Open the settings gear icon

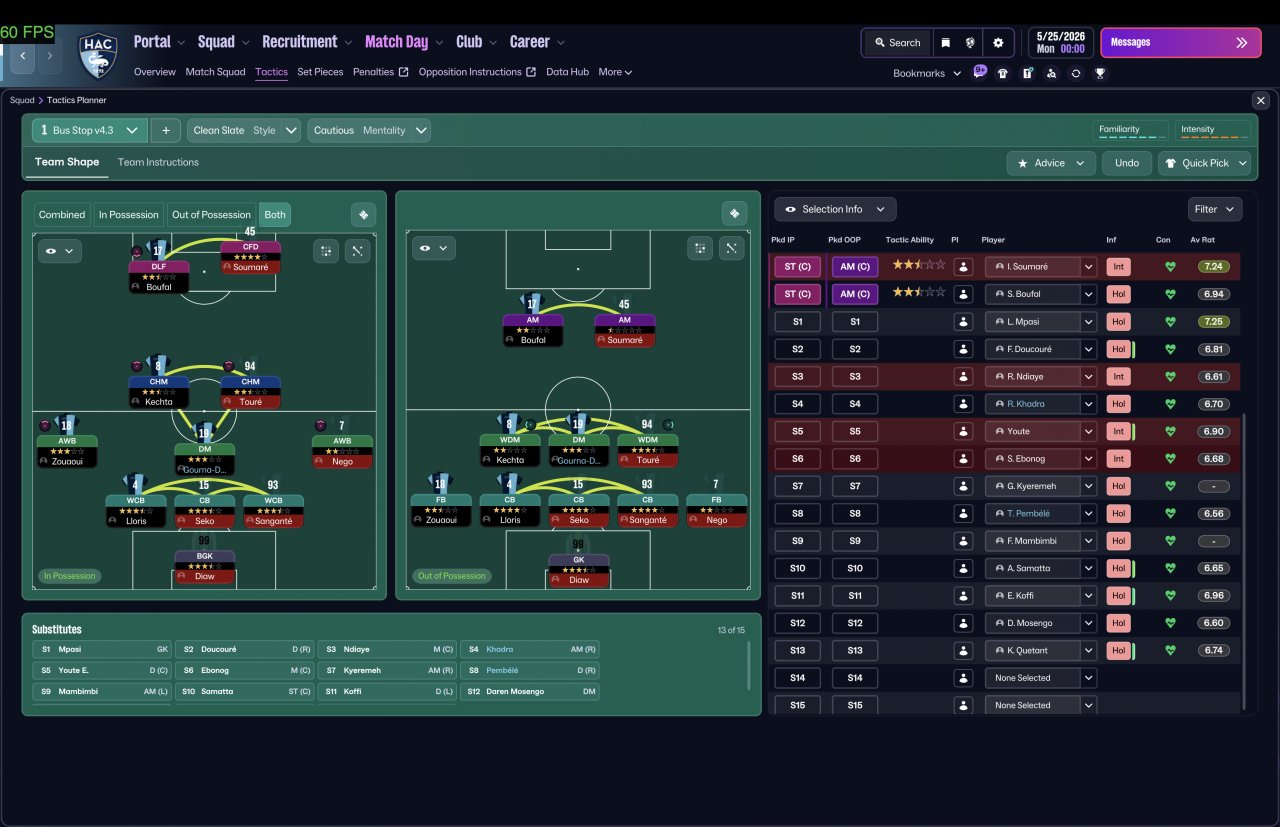click(998, 43)
